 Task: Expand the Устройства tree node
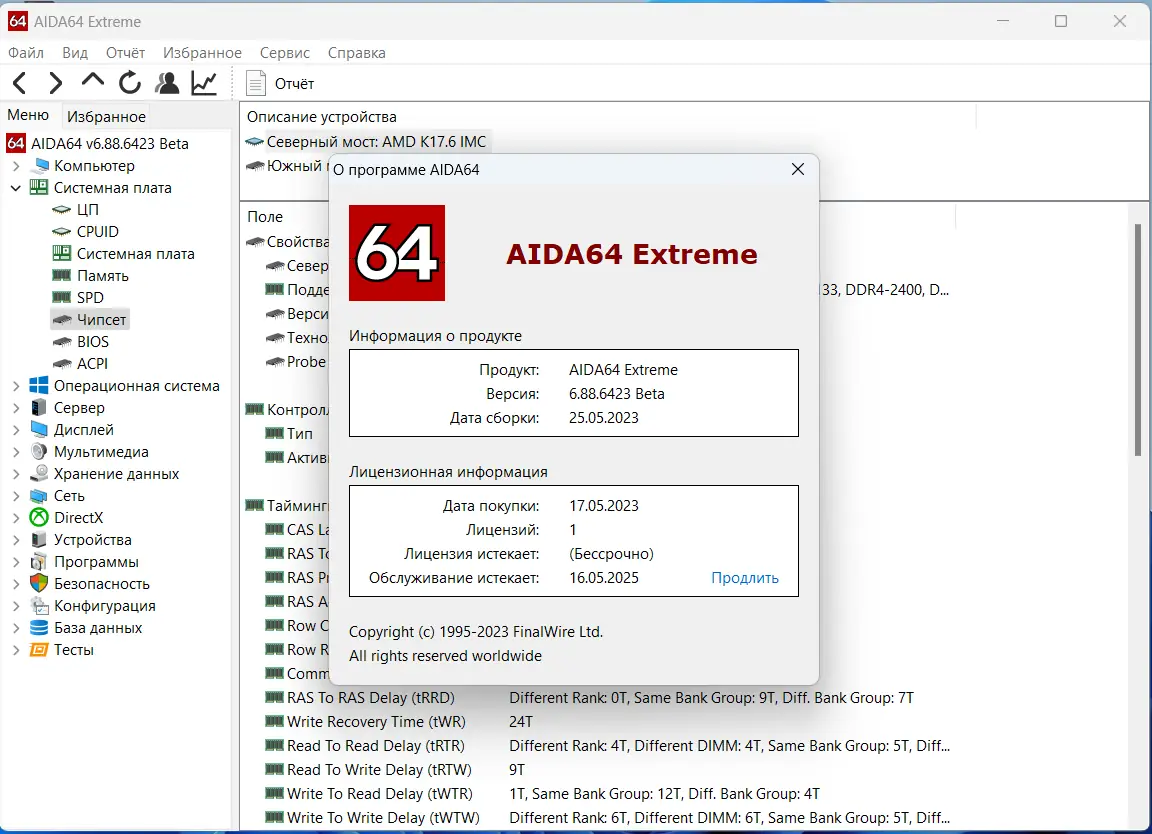pyautogui.click(x=15, y=540)
